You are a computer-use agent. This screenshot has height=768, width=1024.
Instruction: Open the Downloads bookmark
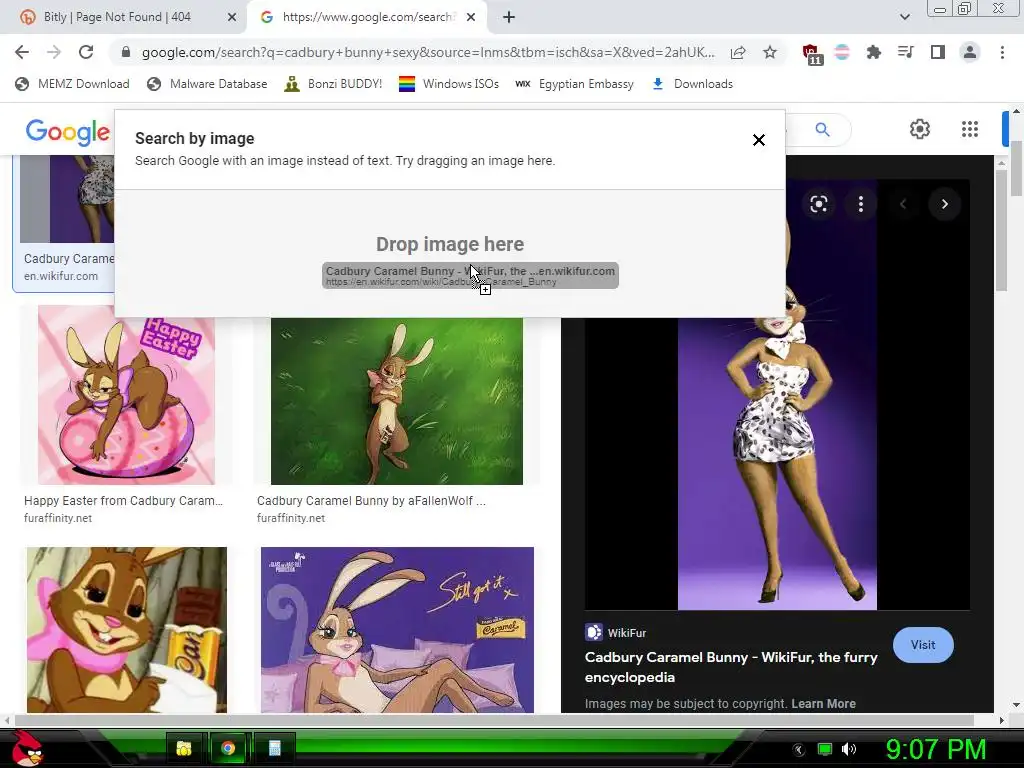coord(693,84)
